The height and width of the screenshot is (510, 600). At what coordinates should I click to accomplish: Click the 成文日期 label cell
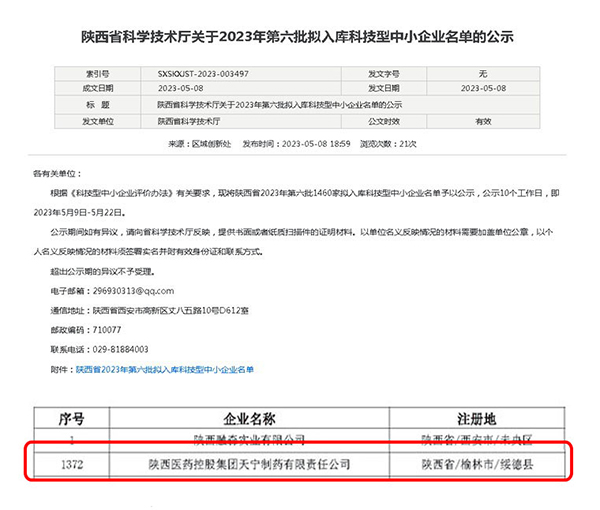tap(98, 88)
